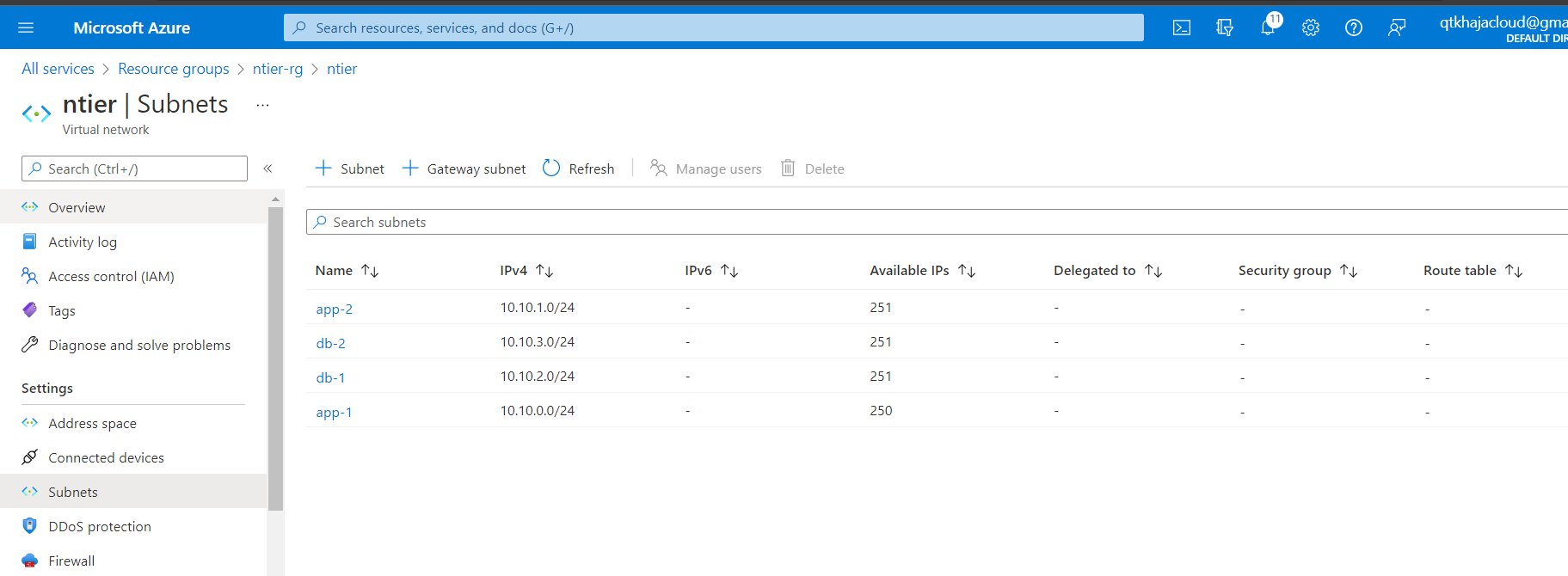Open the more options ellipsis beside Subnets title

click(263, 105)
